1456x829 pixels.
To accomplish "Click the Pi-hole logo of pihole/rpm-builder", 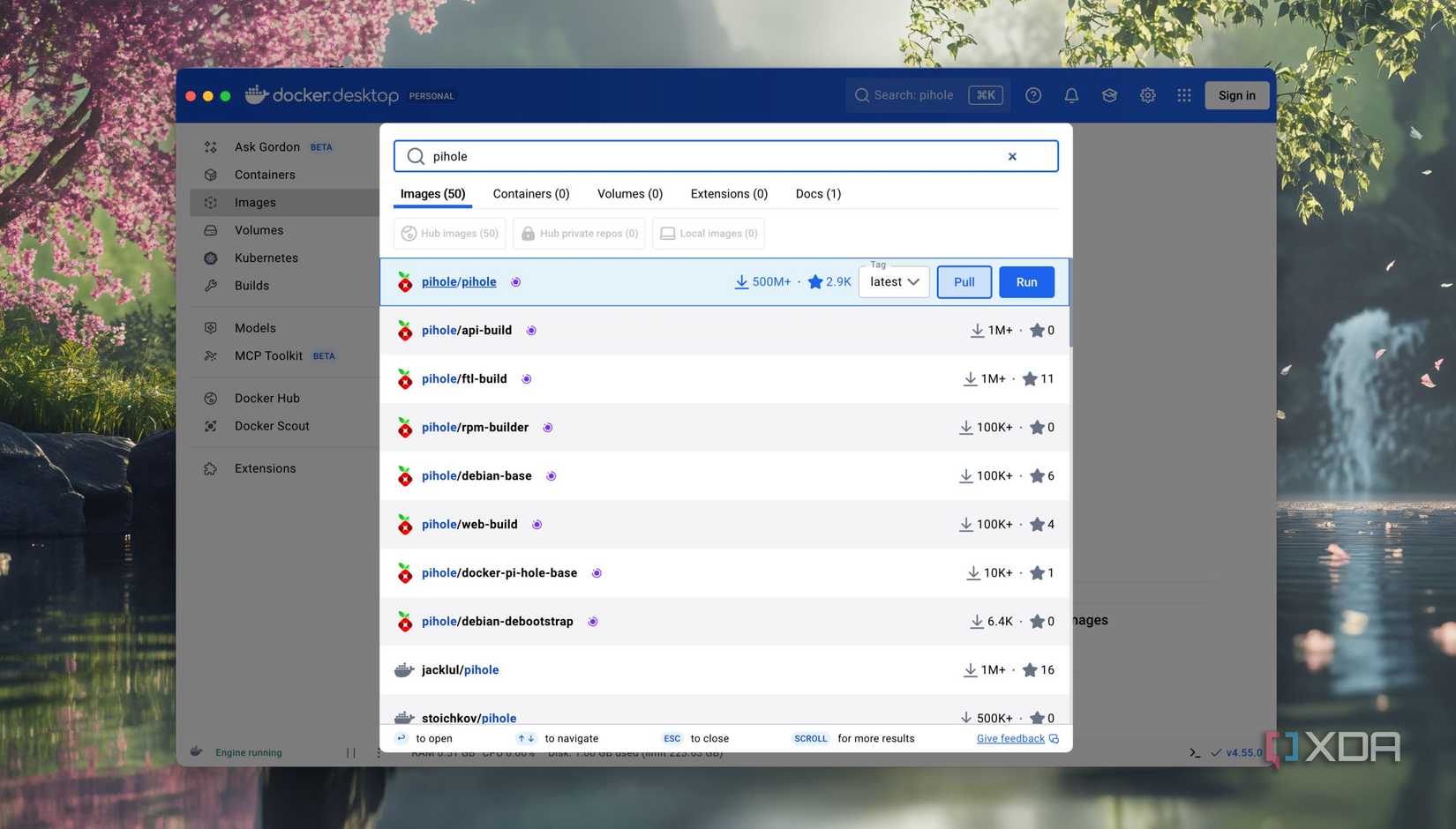I will coord(405,428).
